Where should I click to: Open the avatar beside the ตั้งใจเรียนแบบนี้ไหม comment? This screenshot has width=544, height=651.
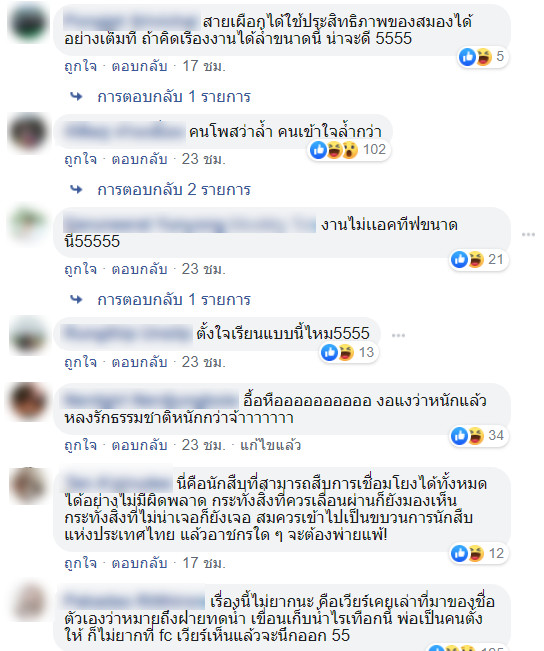point(28,335)
